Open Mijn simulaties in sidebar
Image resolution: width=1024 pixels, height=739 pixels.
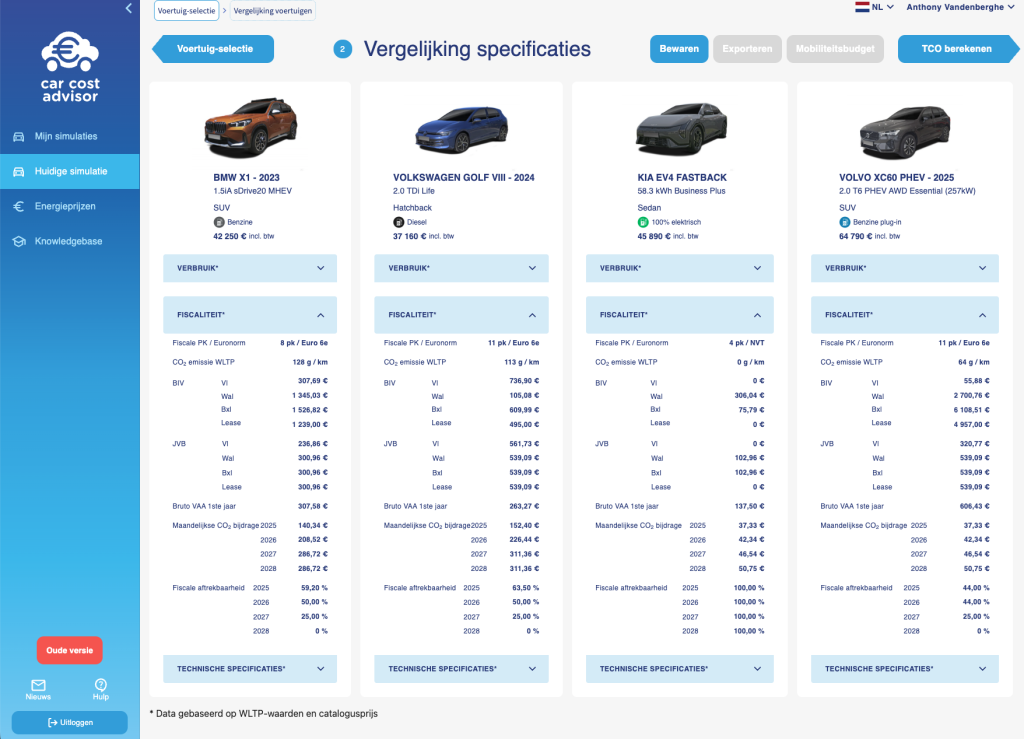(66, 136)
